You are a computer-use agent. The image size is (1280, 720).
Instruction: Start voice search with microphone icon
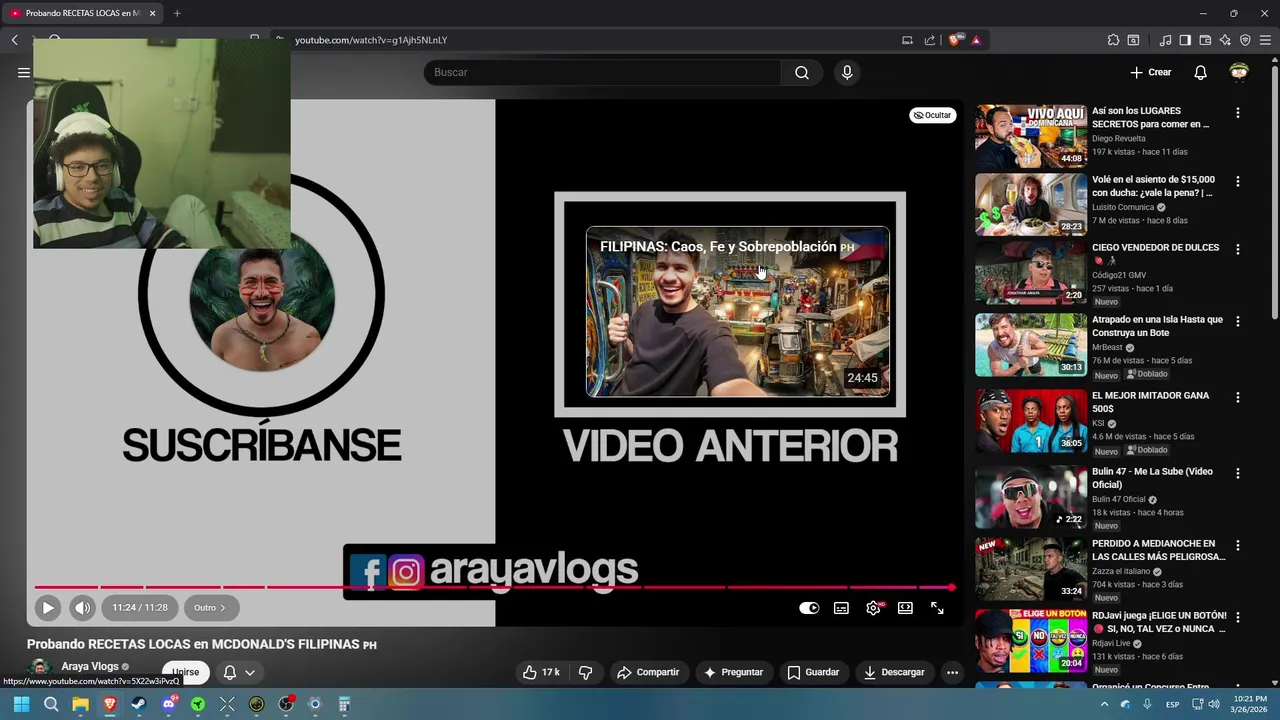(847, 72)
